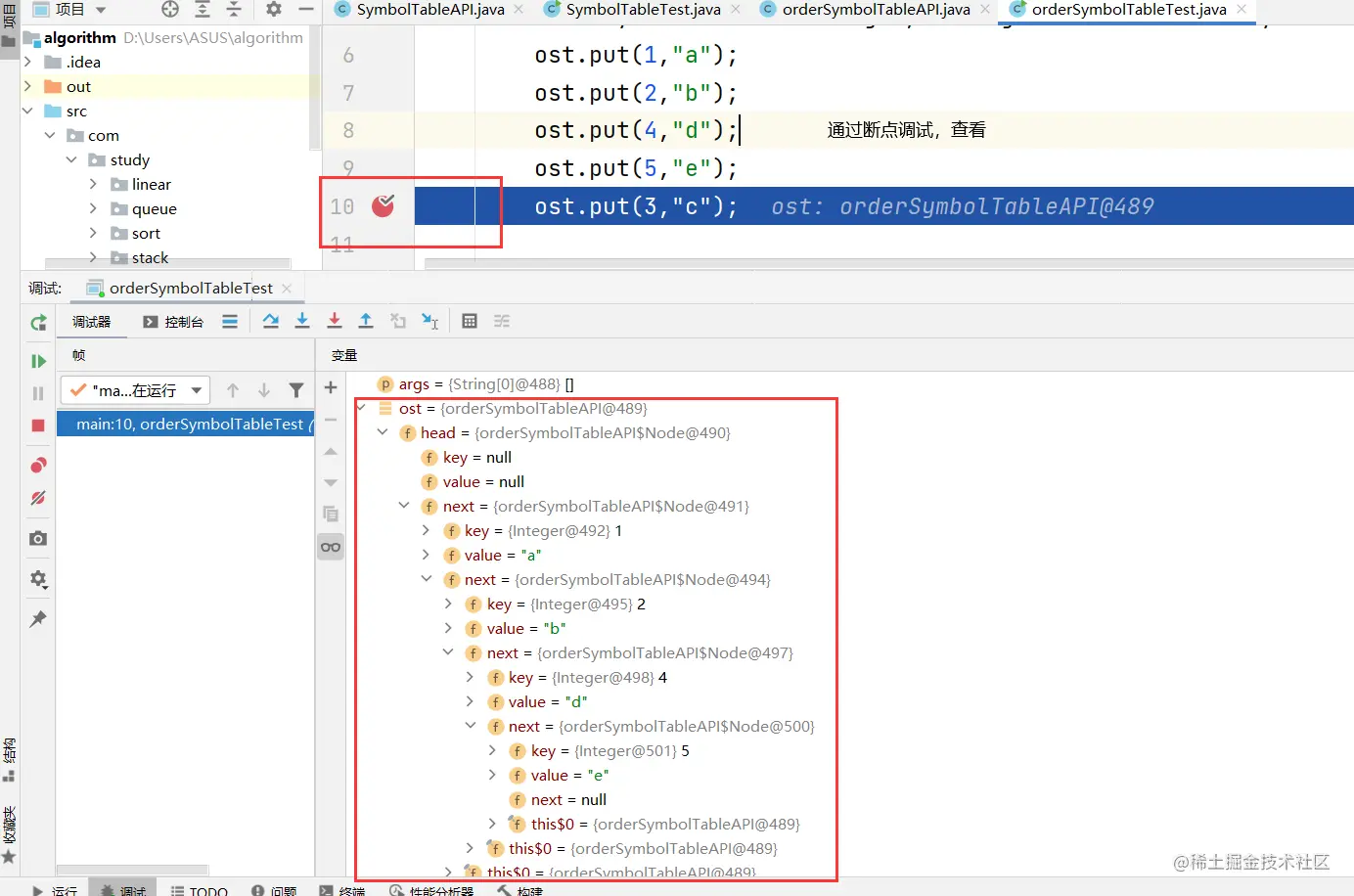Click the frames panel horizontal scrollbar
The height and width of the screenshot is (896, 1354).
click(x=132, y=870)
